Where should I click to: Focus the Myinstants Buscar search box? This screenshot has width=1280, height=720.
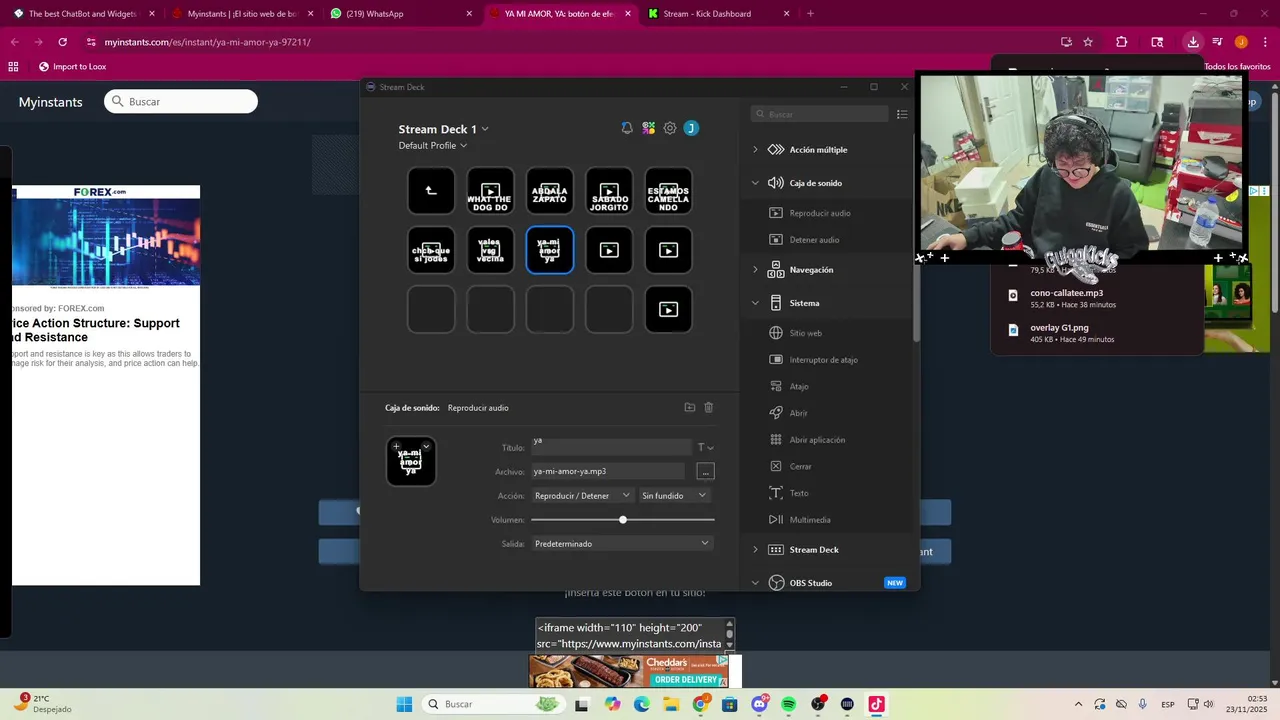click(181, 101)
